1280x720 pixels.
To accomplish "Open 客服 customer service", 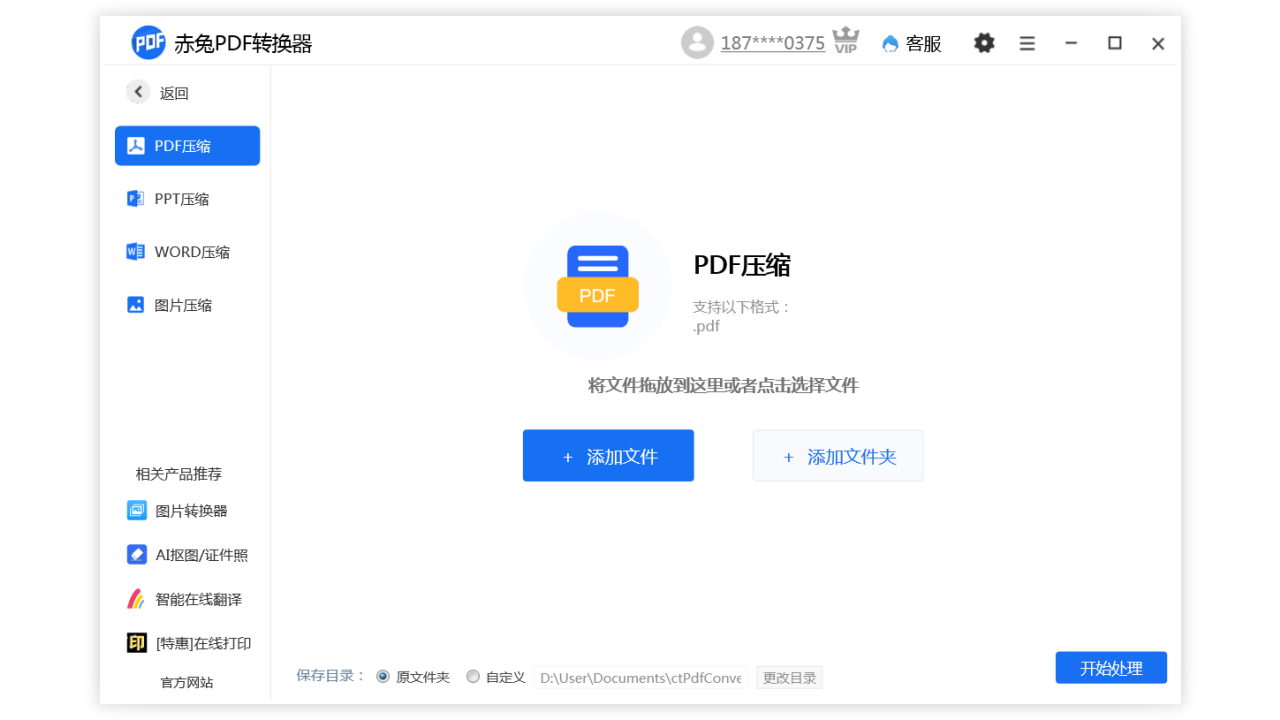I will (x=912, y=44).
